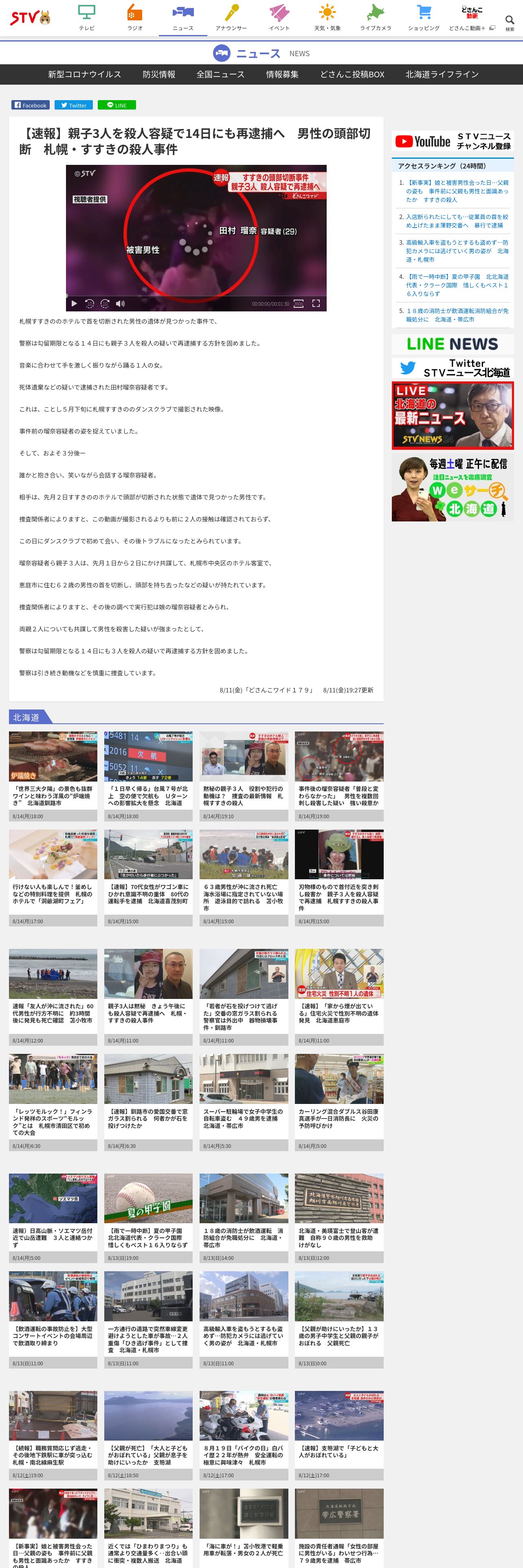This screenshot has width=523, height=1568.
Task: Open ranking item 5 about 18歳の消防士
Action: [457, 315]
